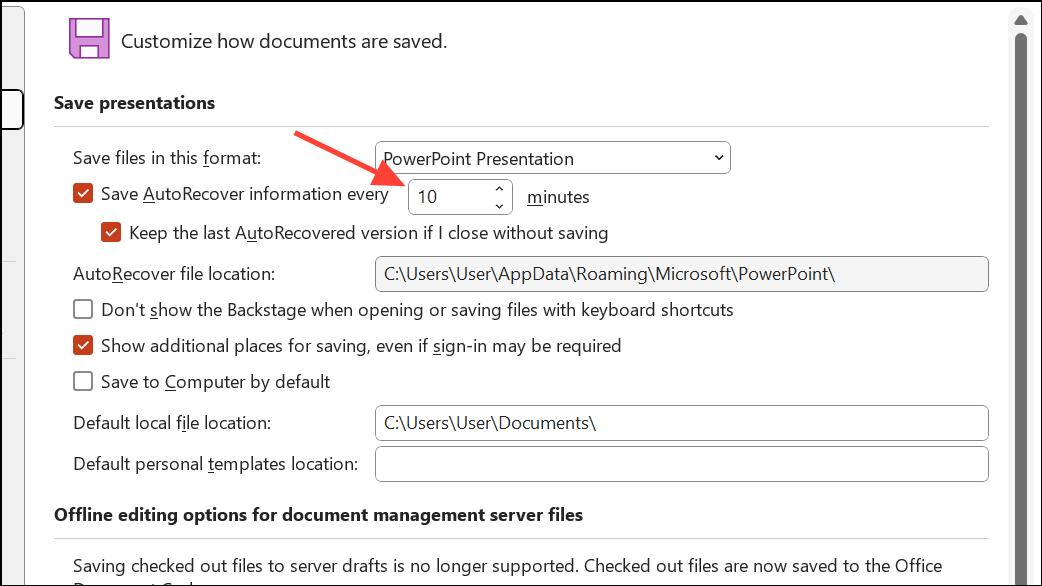Click the AutoRecover file location path box
This screenshot has width=1042, height=586.
pyautogui.click(x=681, y=273)
